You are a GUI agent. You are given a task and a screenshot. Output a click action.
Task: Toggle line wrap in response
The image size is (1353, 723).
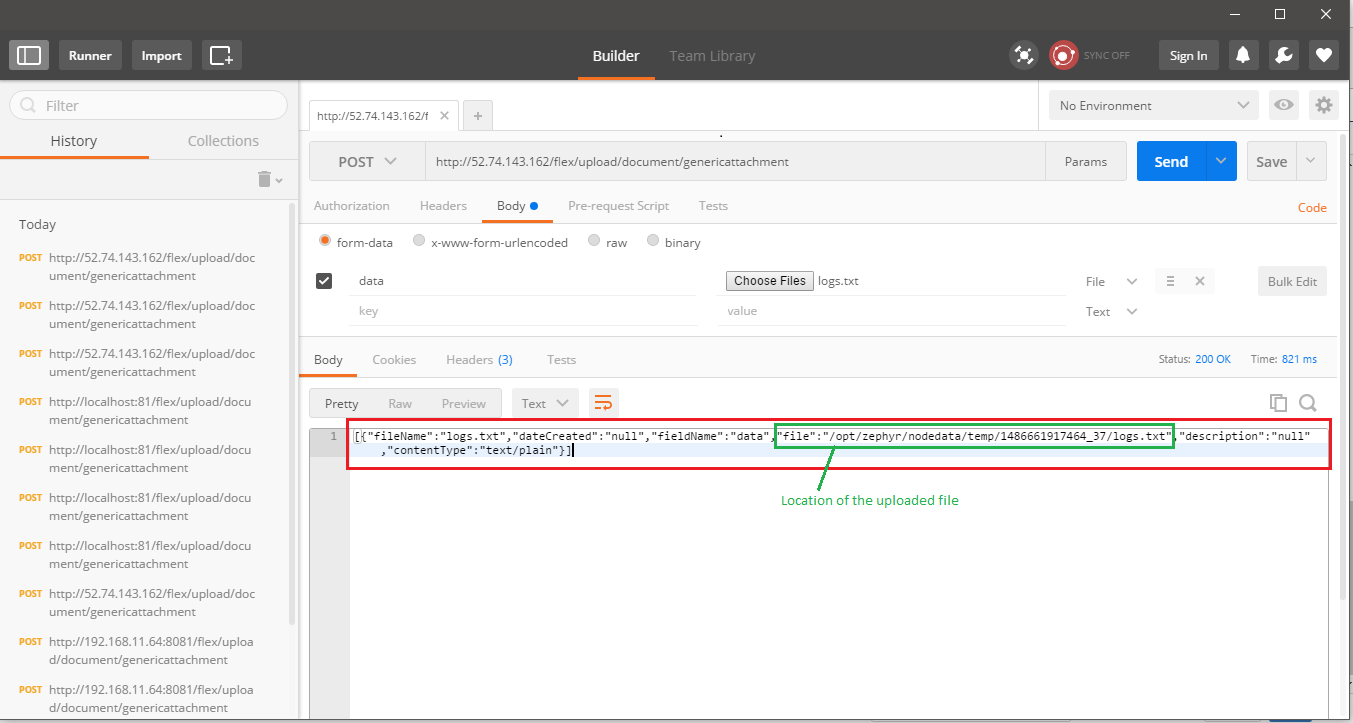(x=603, y=403)
